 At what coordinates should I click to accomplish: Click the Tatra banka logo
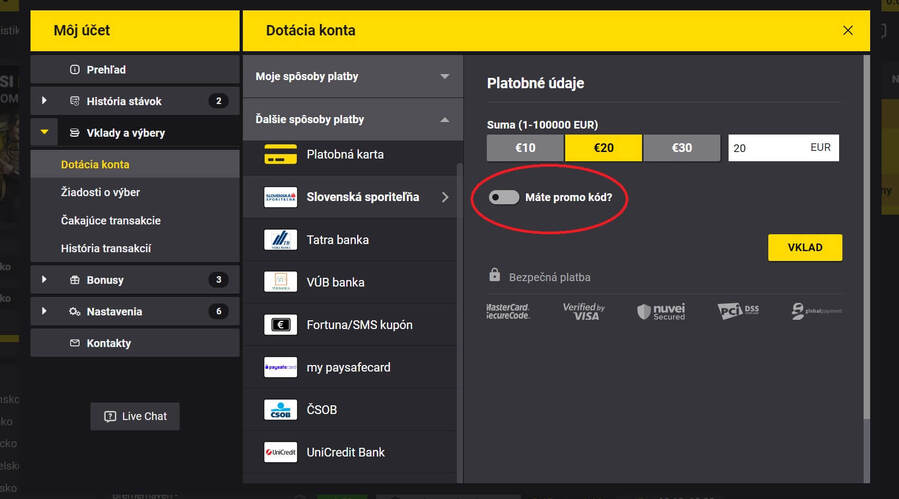pos(280,240)
